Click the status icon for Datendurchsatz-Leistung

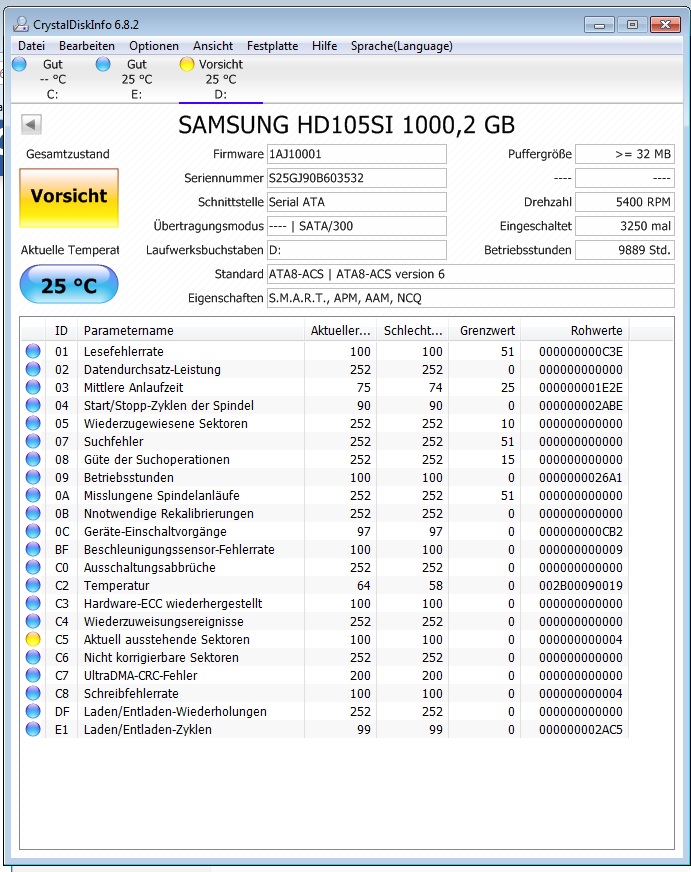click(x=33, y=369)
